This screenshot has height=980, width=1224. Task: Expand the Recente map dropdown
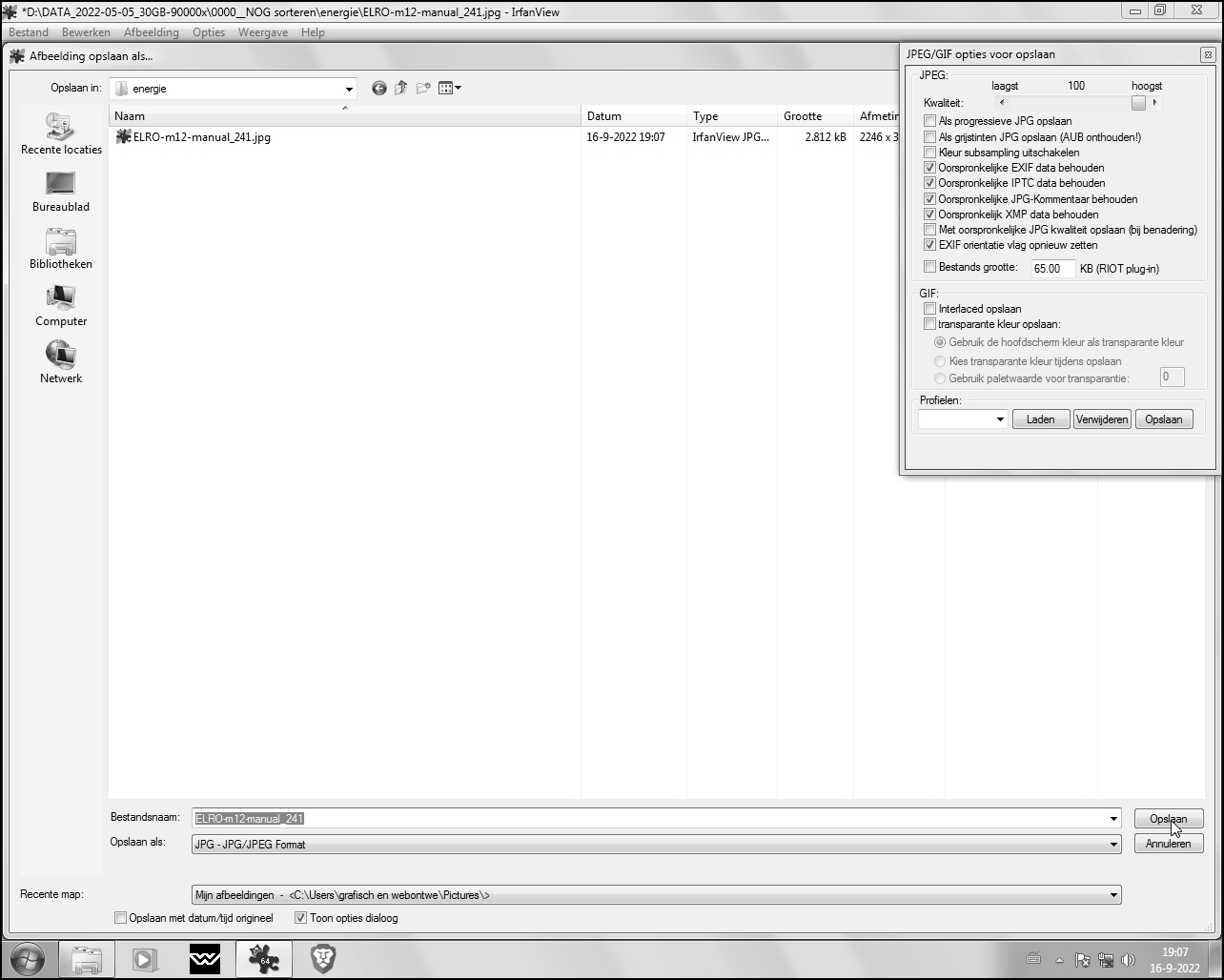tap(1113, 895)
